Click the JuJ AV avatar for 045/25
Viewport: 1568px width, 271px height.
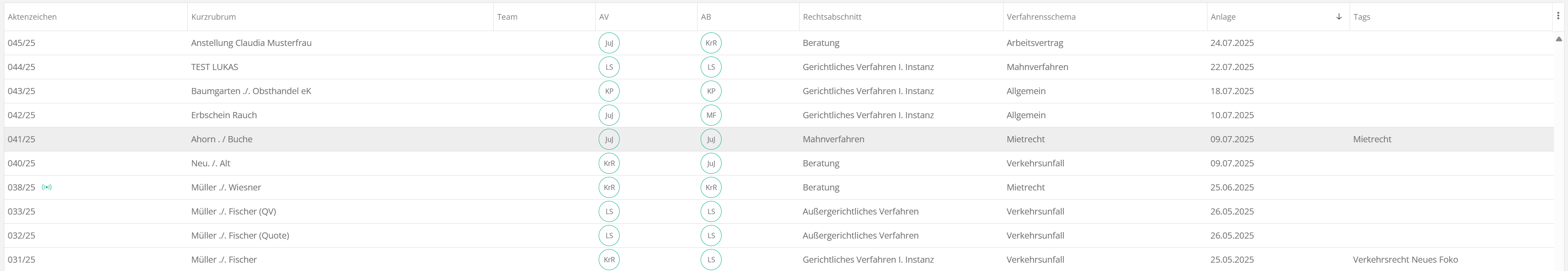pyautogui.click(x=609, y=43)
